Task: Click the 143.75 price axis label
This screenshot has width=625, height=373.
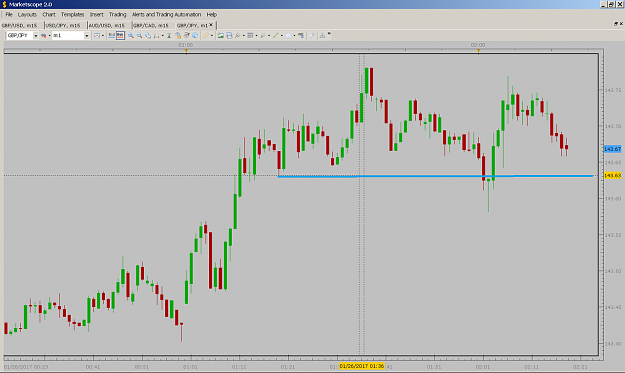Action: click(x=613, y=90)
